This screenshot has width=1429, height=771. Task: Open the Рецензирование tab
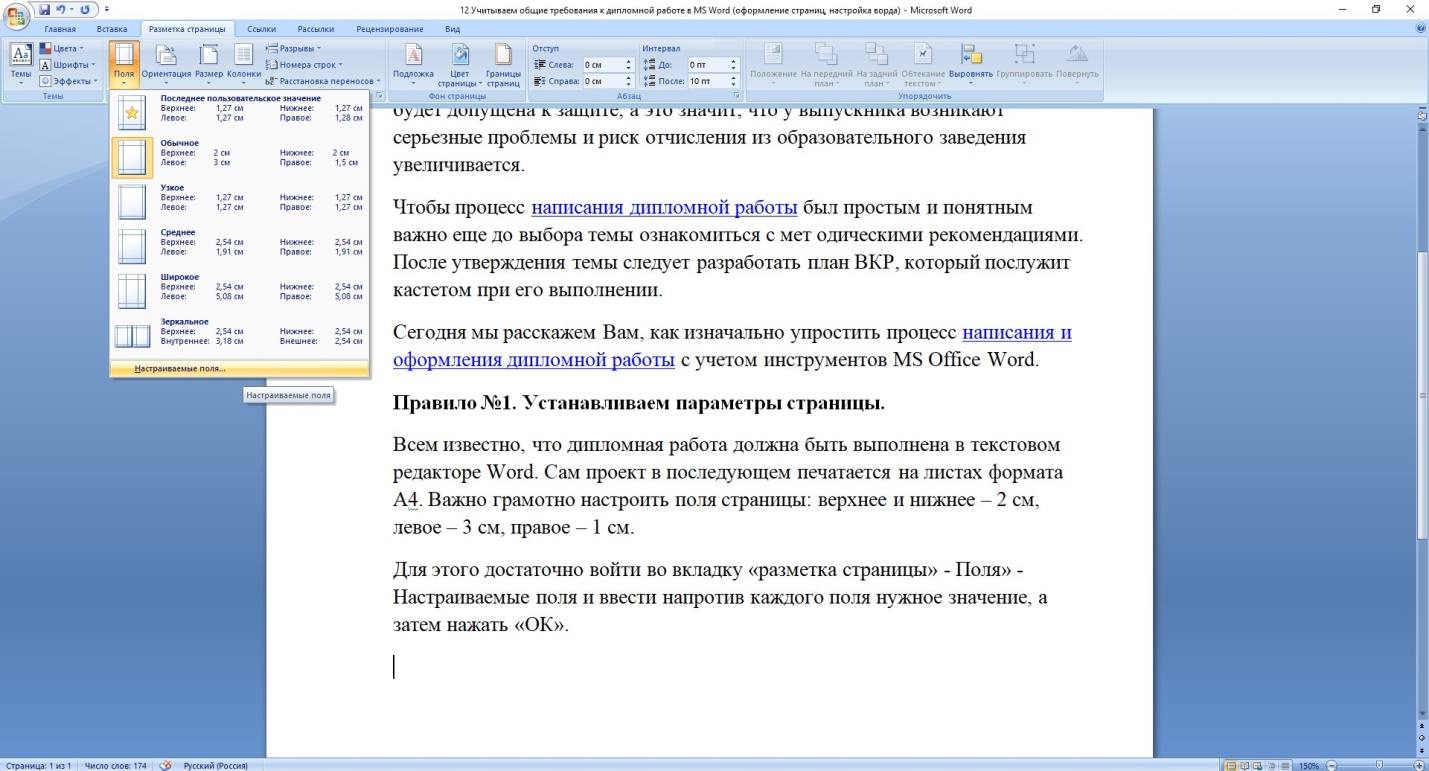point(389,29)
